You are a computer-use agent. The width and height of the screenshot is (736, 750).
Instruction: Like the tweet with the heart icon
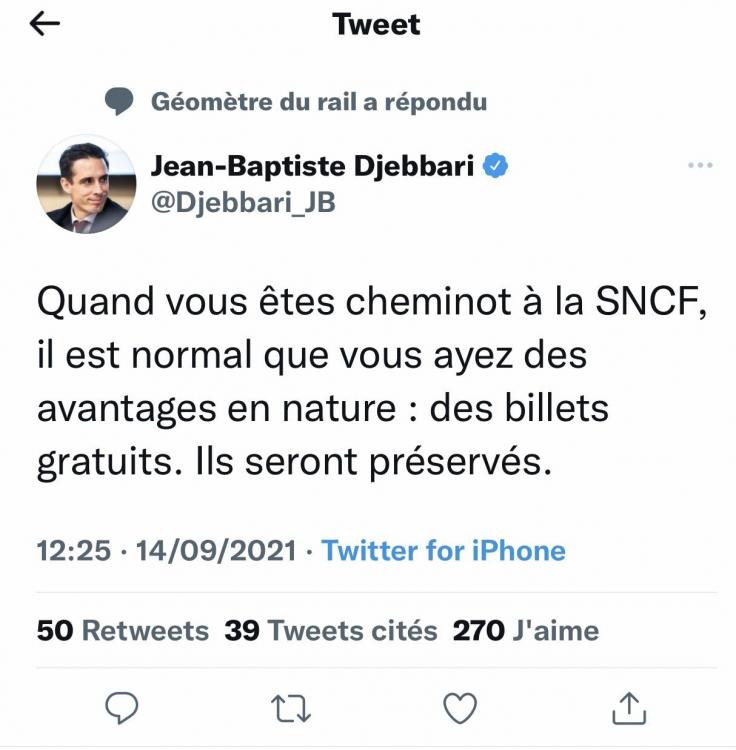(x=459, y=709)
